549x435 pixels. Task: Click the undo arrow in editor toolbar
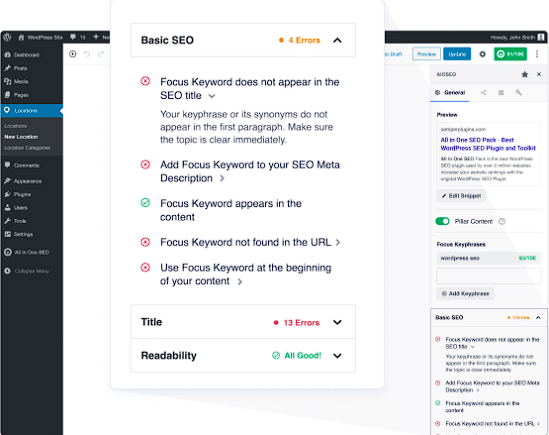click(87, 54)
